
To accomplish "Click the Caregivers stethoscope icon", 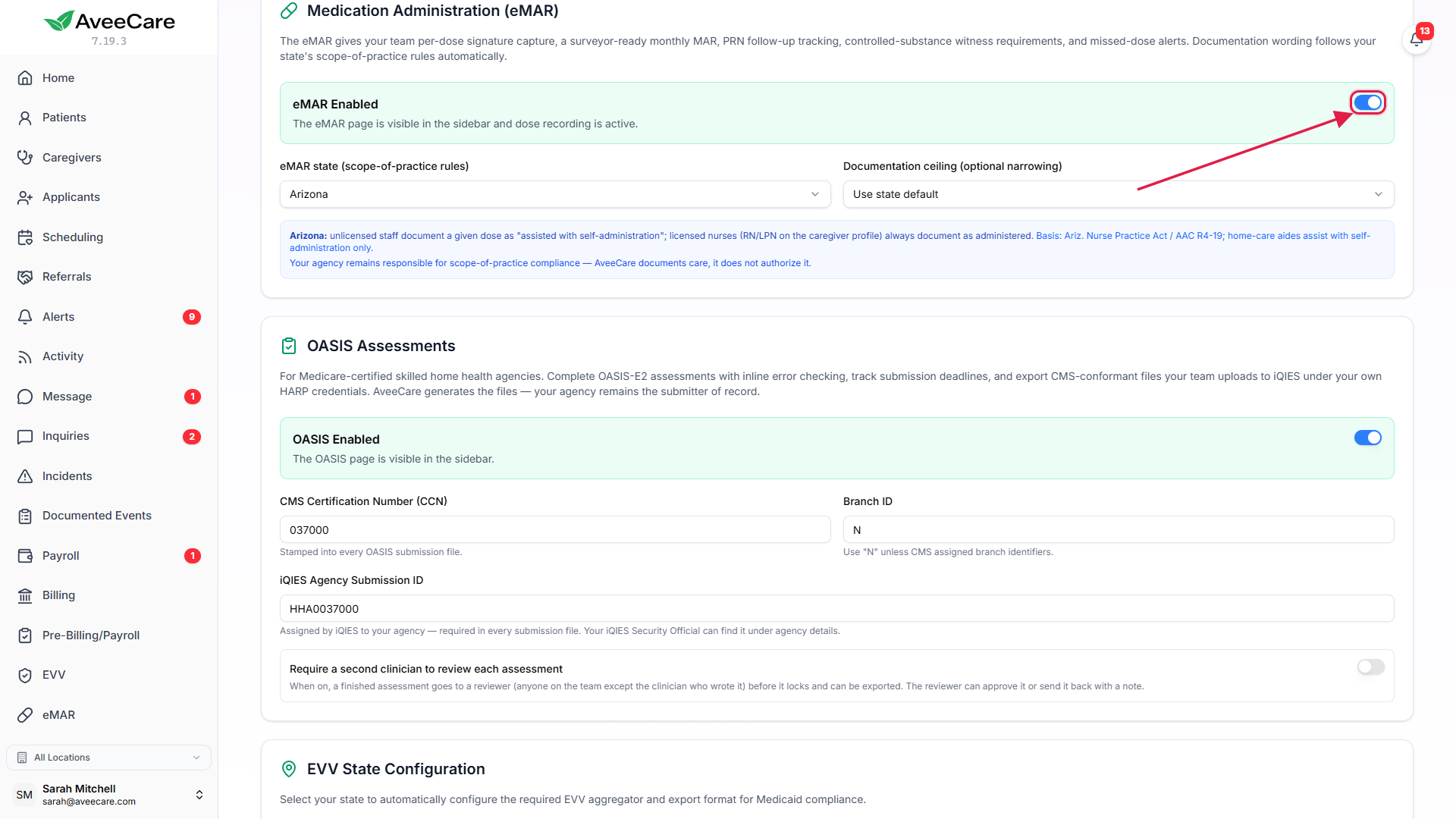I will [x=25, y=158].
